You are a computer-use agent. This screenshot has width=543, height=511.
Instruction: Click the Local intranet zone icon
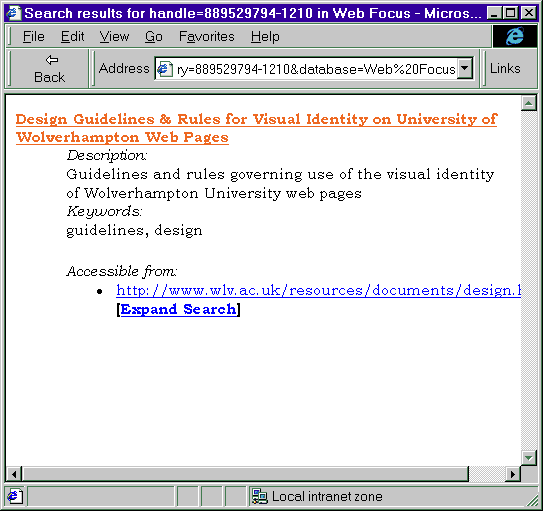259,496
